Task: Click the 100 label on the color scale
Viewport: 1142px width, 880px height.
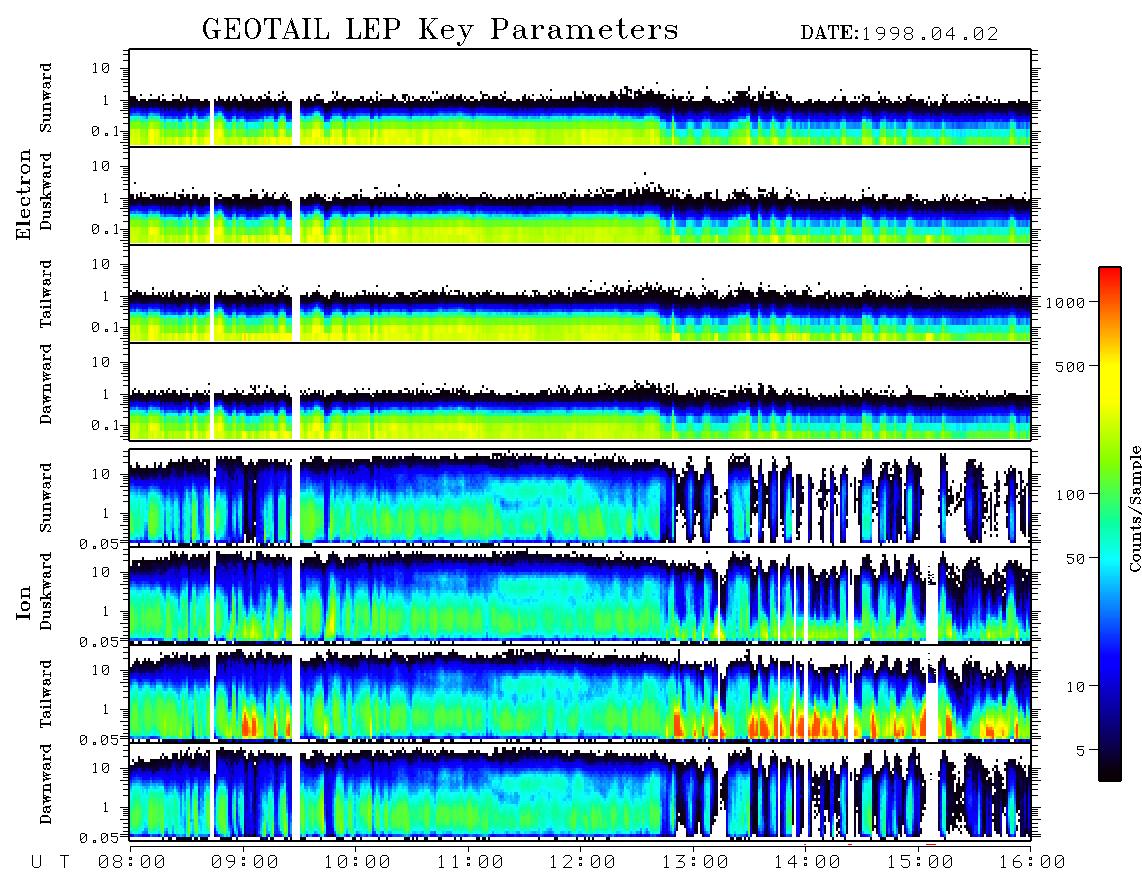Action: [x=1071, y=495]
